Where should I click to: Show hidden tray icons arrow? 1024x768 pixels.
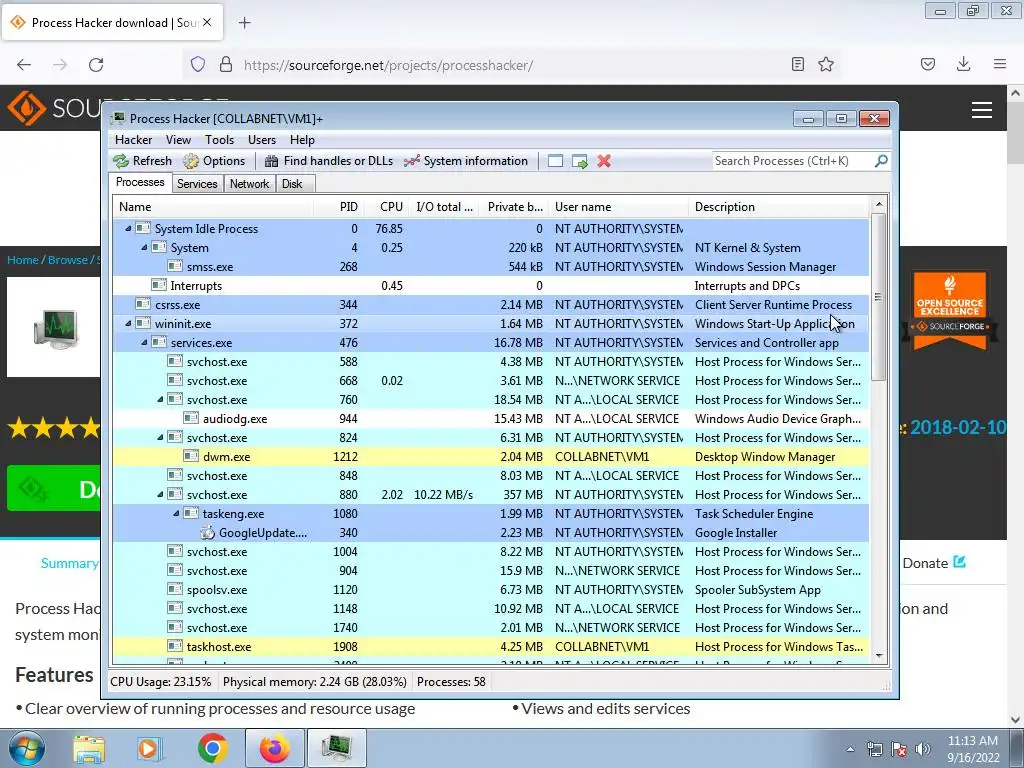[850, 749]
